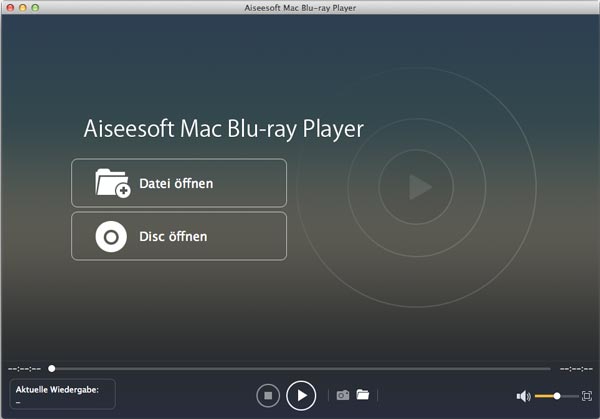The height and width of the screenshot is (419, 600).
Task: Open the snapshot folder icon
Action: pos(363,395)
